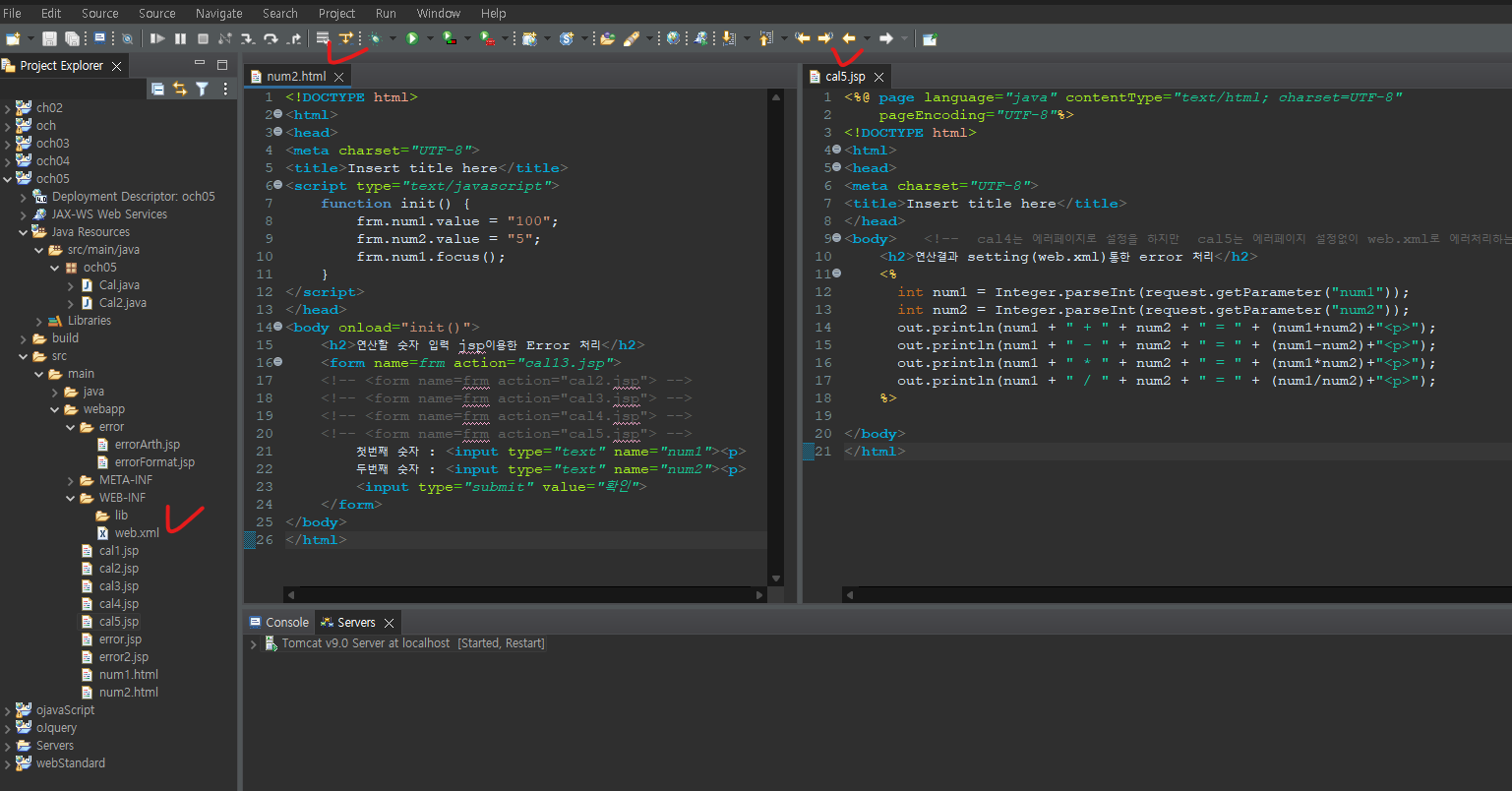Select the Save All toolbar icon
The width and height of the screenshot is (1512, 791).
tap(72, 37)
